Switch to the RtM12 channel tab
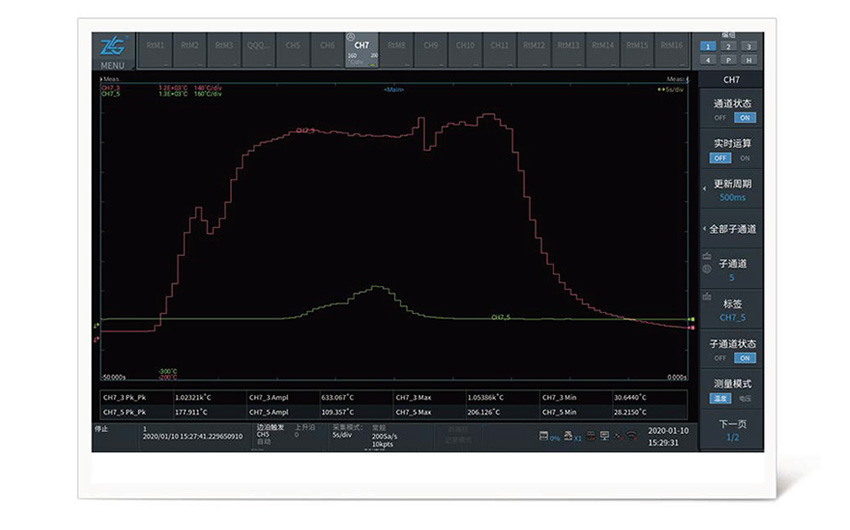 534,50
